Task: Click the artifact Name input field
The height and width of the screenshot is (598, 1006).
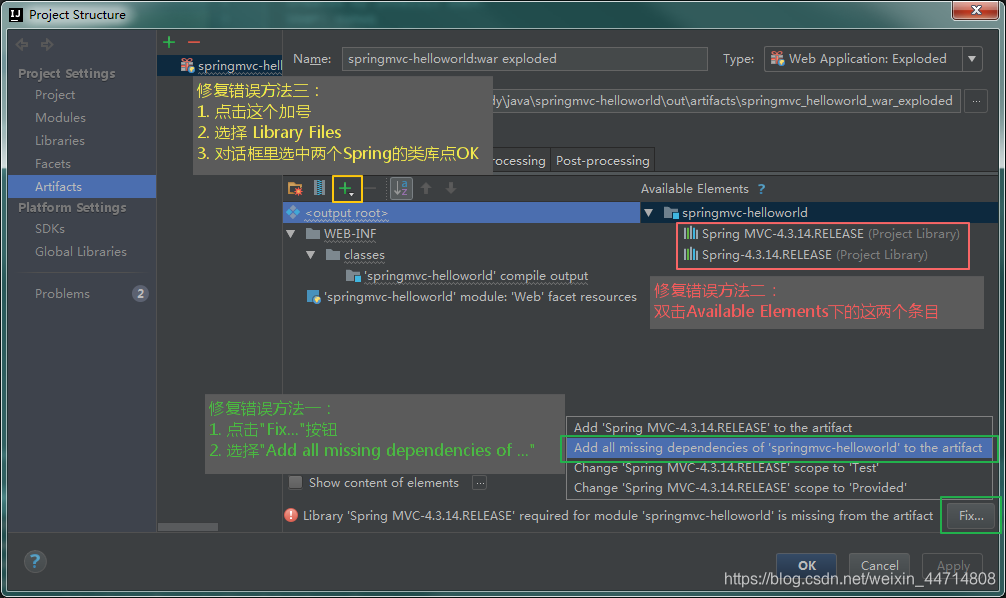Action: coord(524,59)
